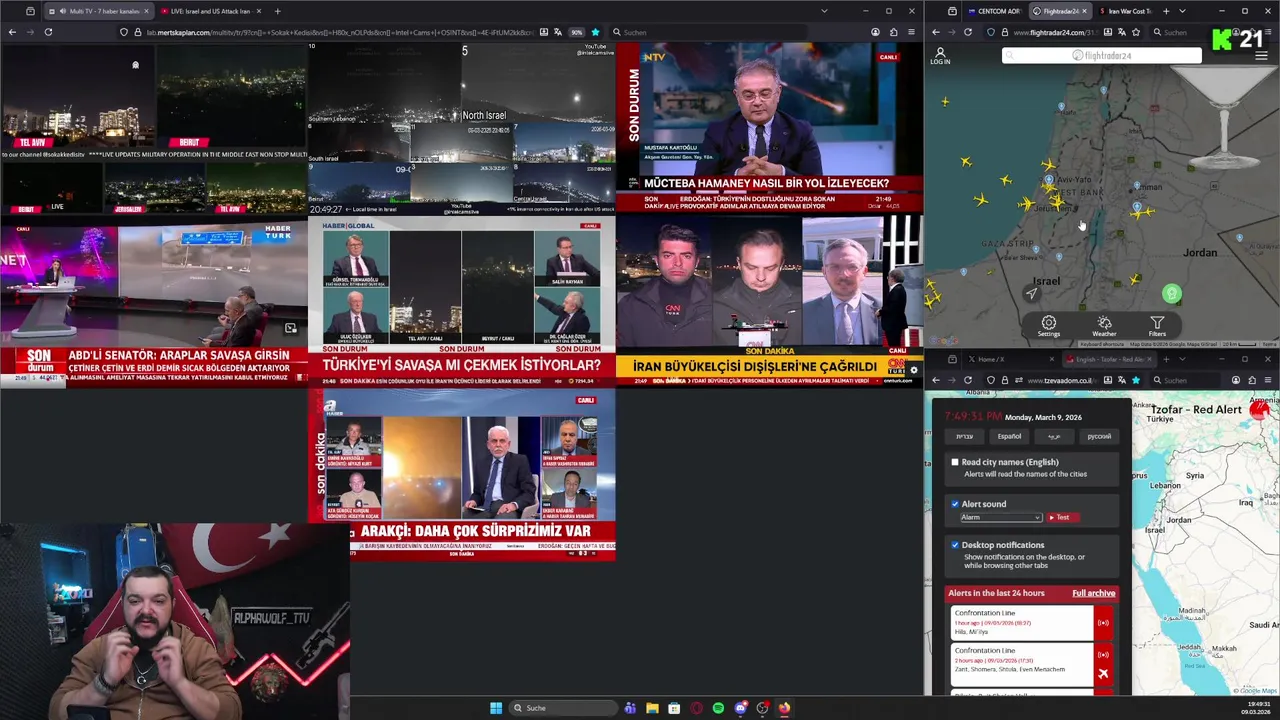The image size is (1280, 720).
Task: Select the Tzofar - Red Alert tab
Action: (x=1109, y=359)
